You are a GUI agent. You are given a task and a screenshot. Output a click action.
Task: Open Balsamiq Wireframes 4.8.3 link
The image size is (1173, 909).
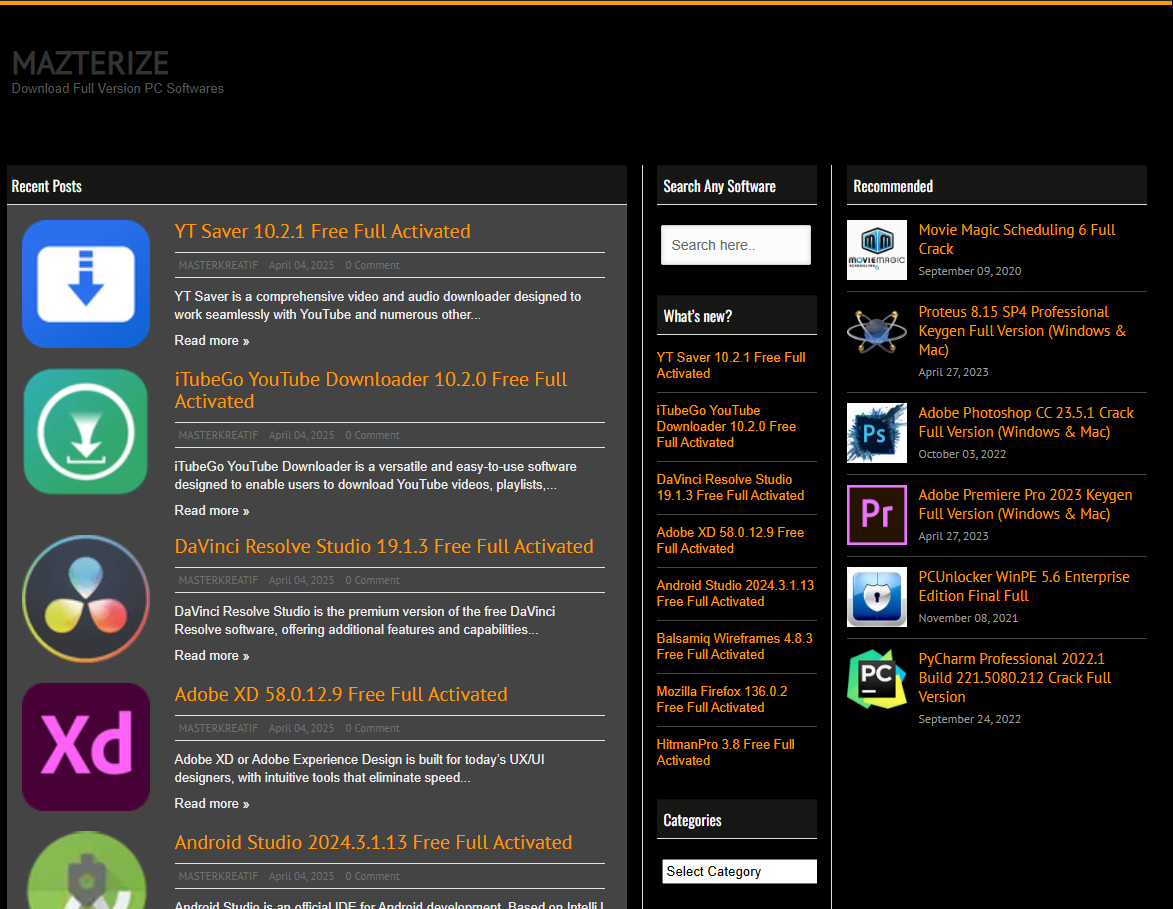click(735, 646)
